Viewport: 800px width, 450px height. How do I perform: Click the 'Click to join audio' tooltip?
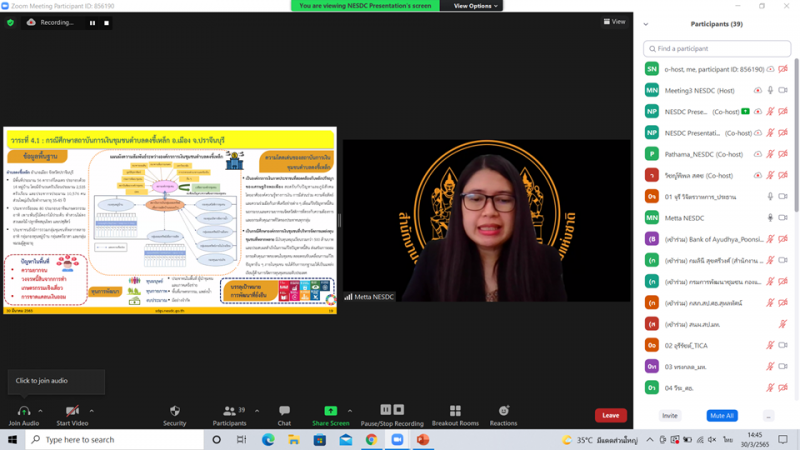56,381
